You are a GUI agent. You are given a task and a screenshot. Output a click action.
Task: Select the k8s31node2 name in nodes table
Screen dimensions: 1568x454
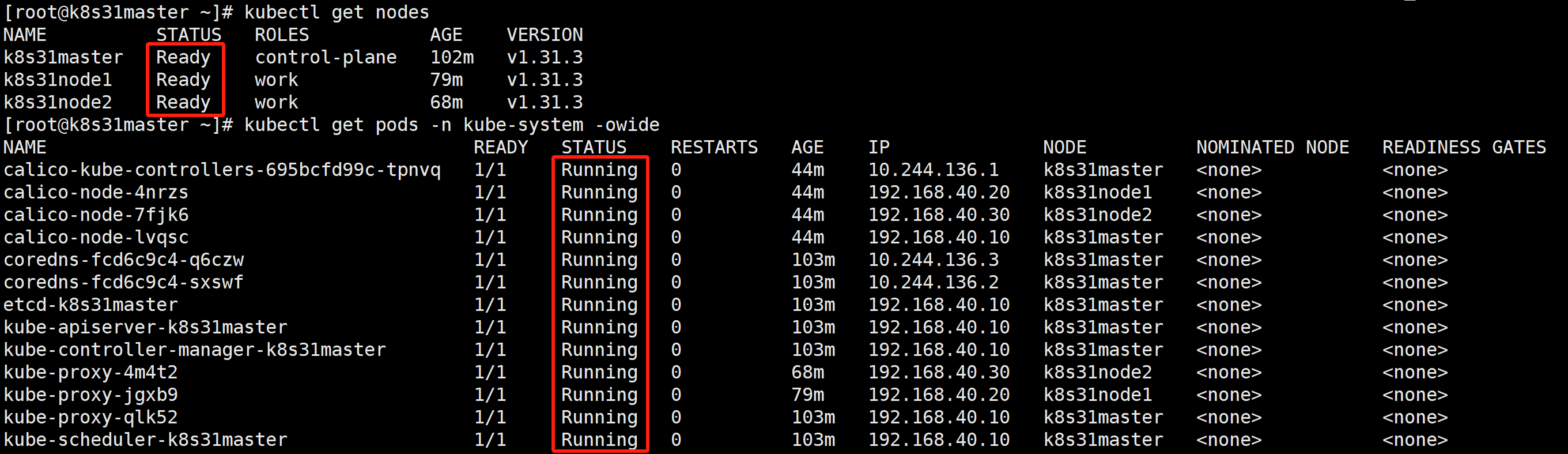58,102
